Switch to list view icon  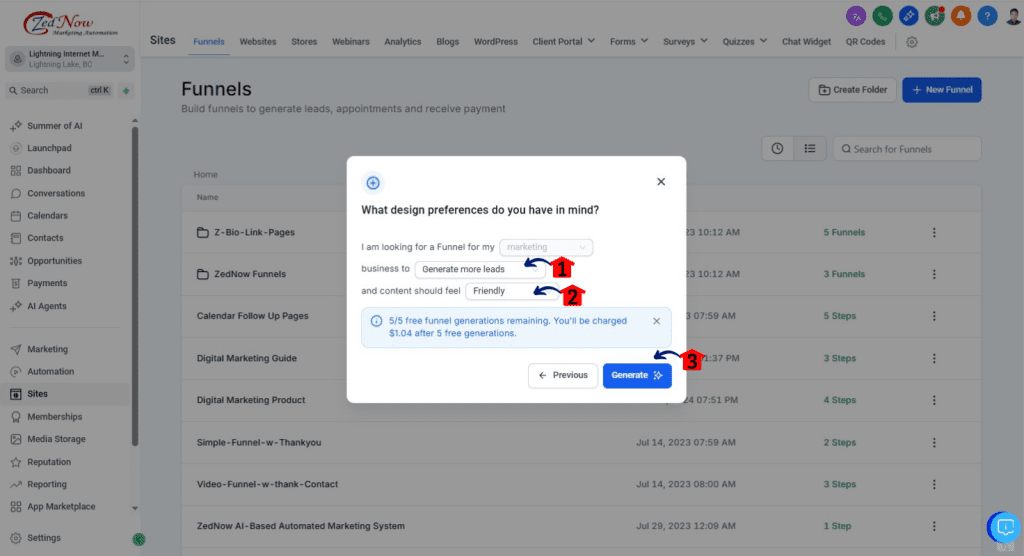[x=810, y=149]
